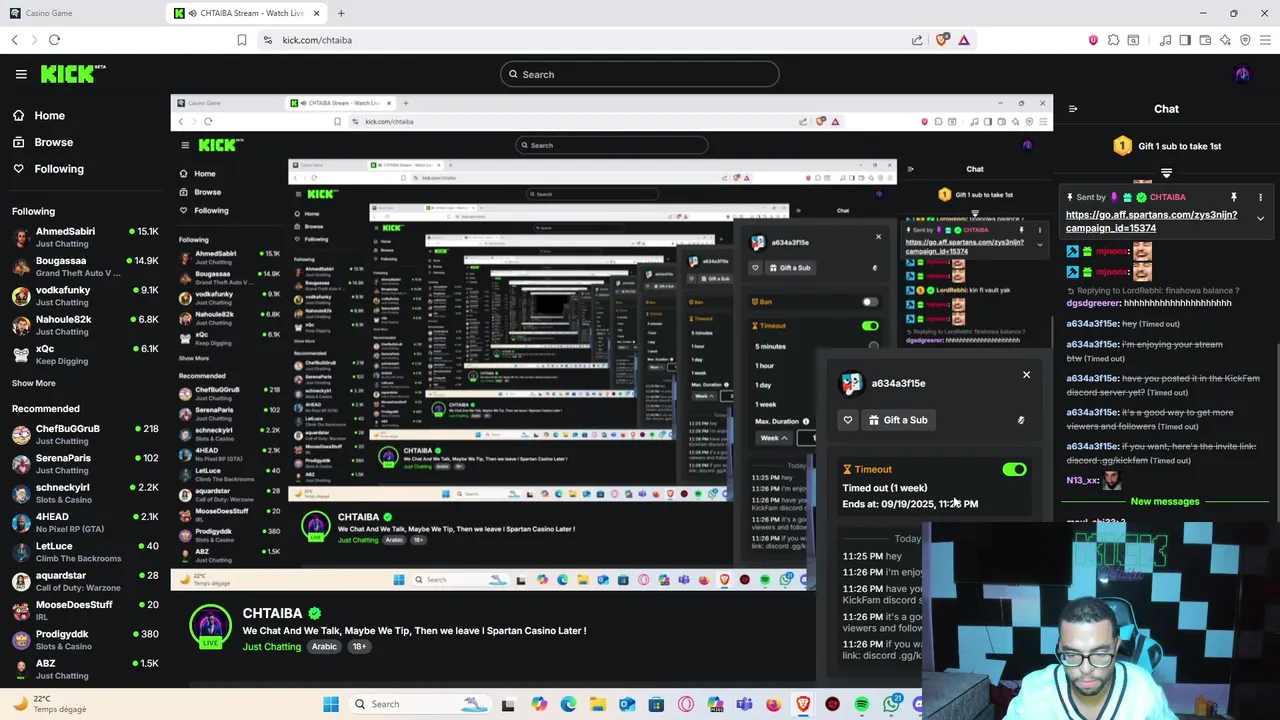1280x720 pixels.
Task: Toggle the browser sidebar panel icon
Action: tap(1185, 40)
